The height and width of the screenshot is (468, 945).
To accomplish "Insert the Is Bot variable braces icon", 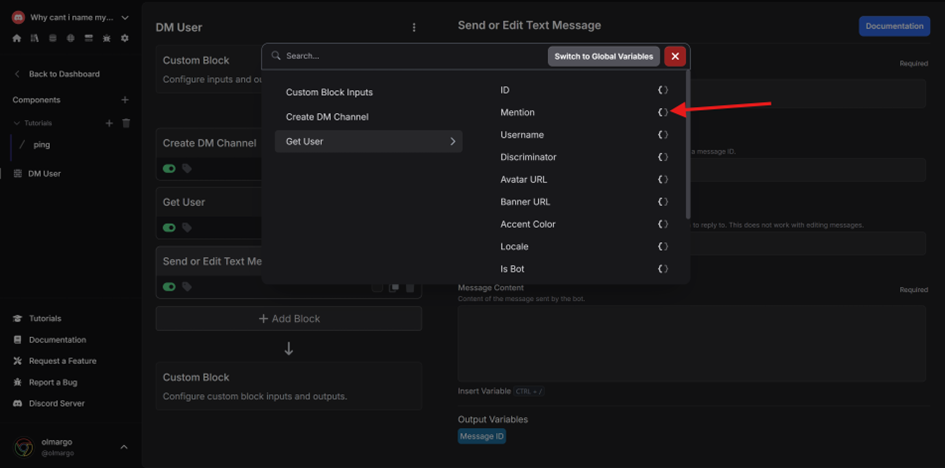I will [x=663, y=269].
